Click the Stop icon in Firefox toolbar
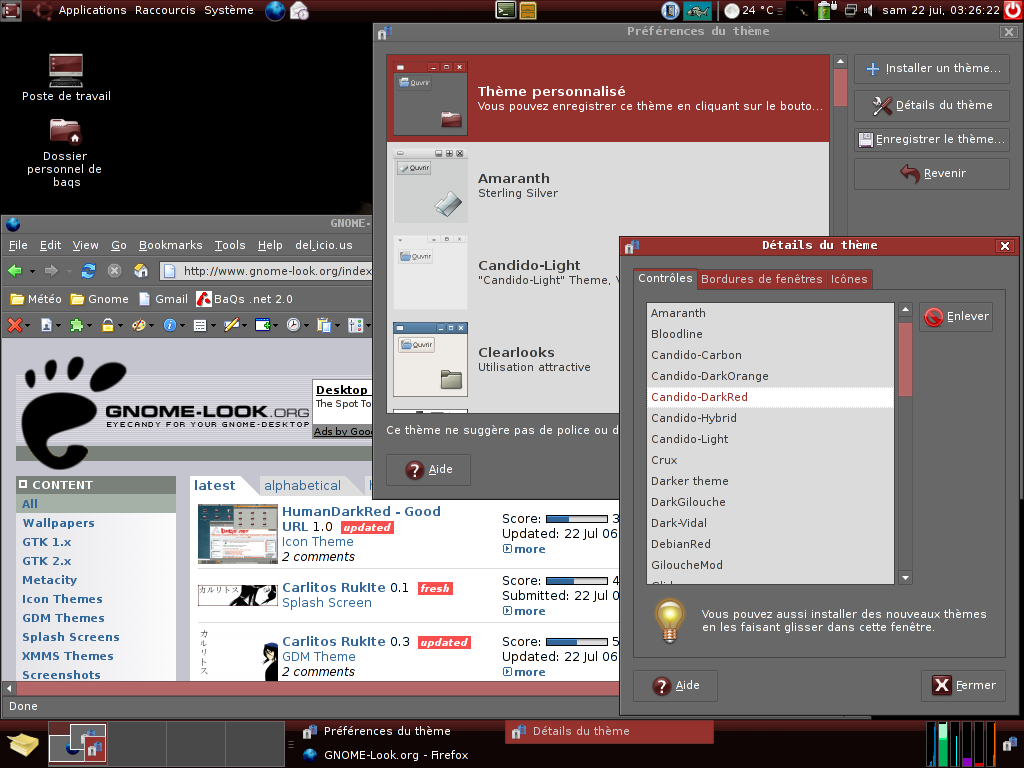The height and width of the screenshot is (768, 1024). pyautogui.click(x=114, y=270)
